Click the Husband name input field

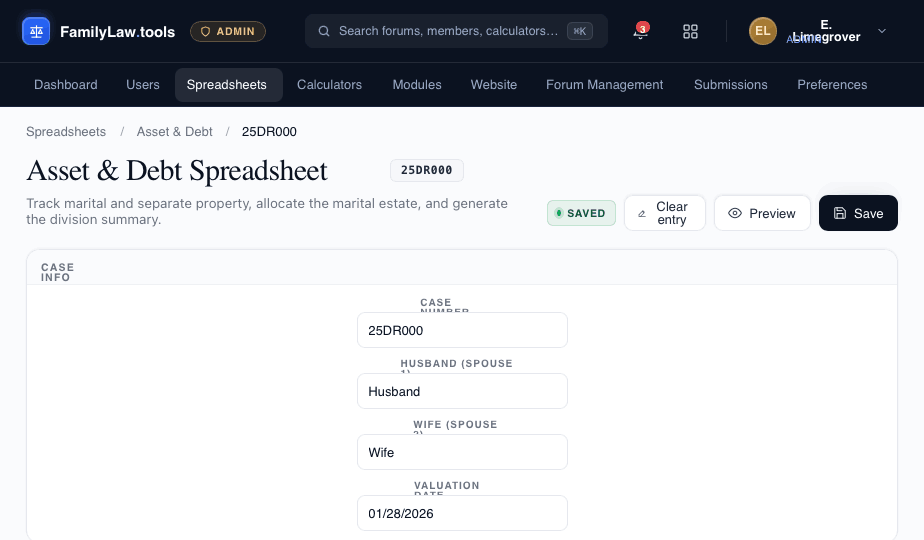coord(462,391)
